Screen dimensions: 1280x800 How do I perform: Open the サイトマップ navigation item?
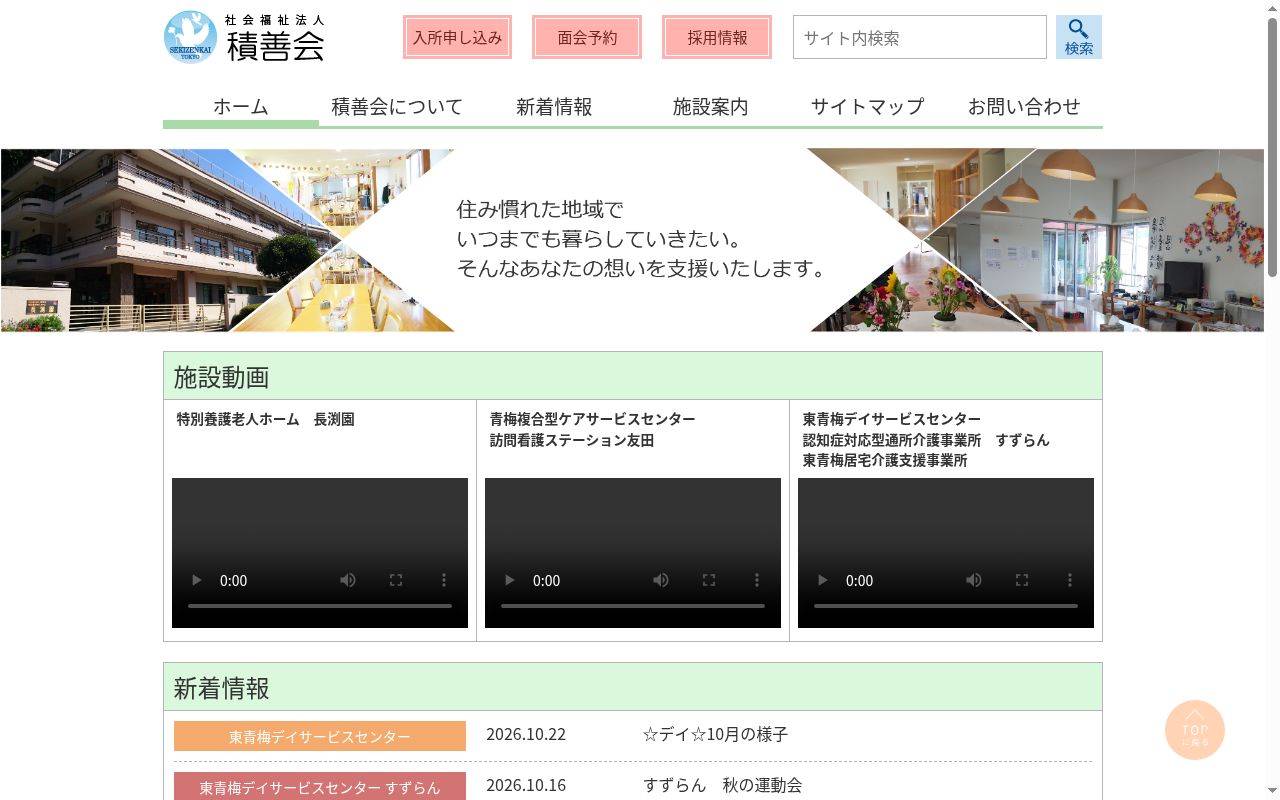pos(867,106)
